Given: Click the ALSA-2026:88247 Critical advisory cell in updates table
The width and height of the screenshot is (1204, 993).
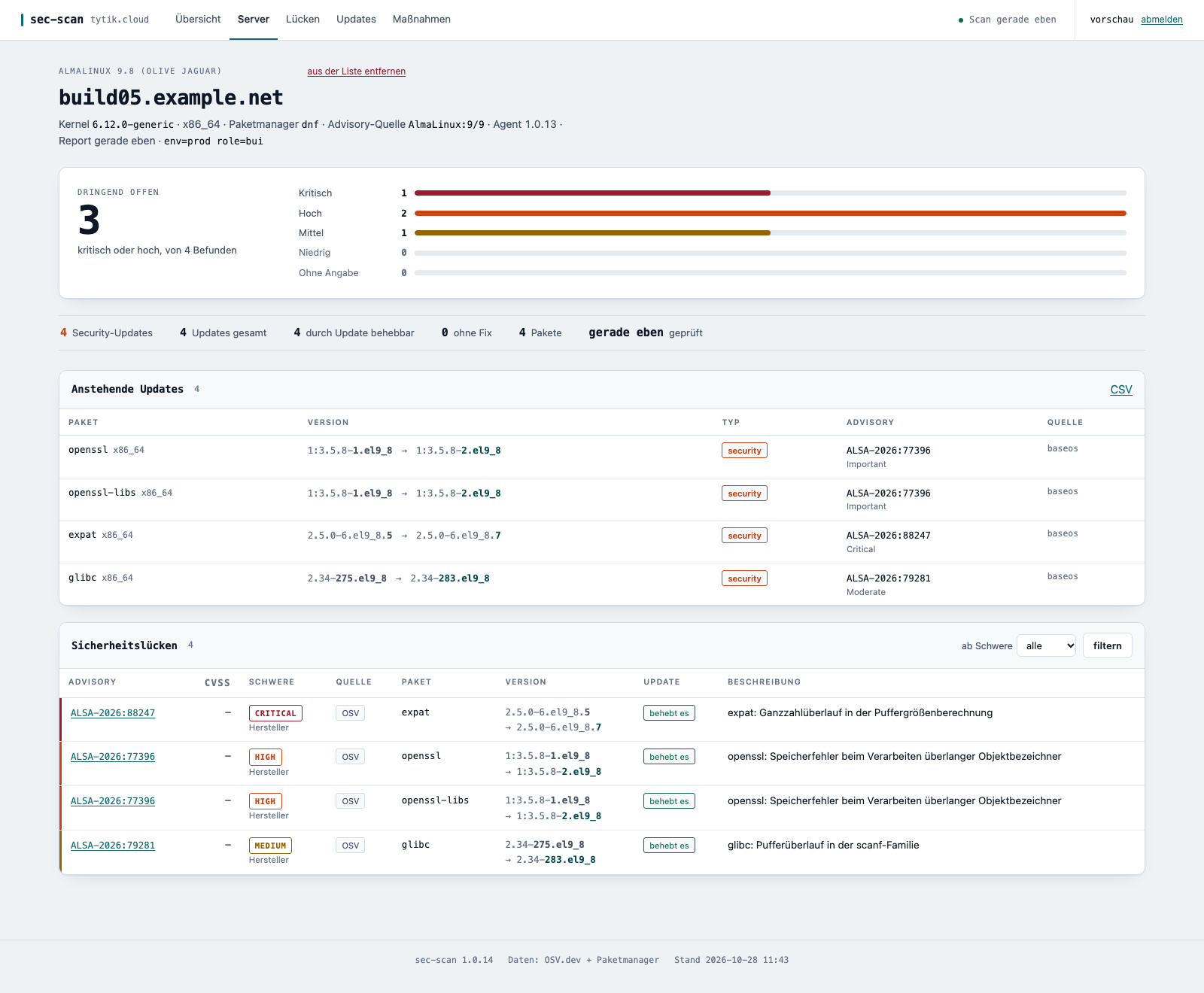Looking at the screenshot, I should 888,542.
